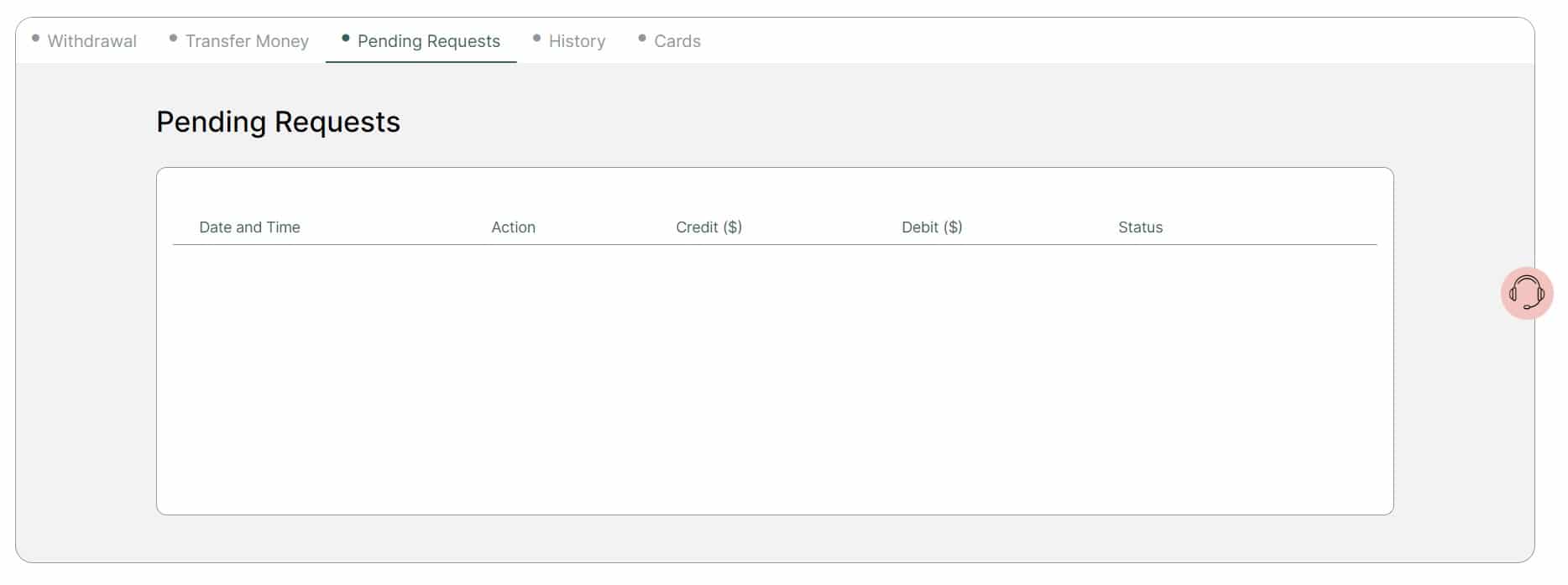Screen dimensions: 1568x585
Task: Open the Cards tab
Action: click(x=678, y=41)
